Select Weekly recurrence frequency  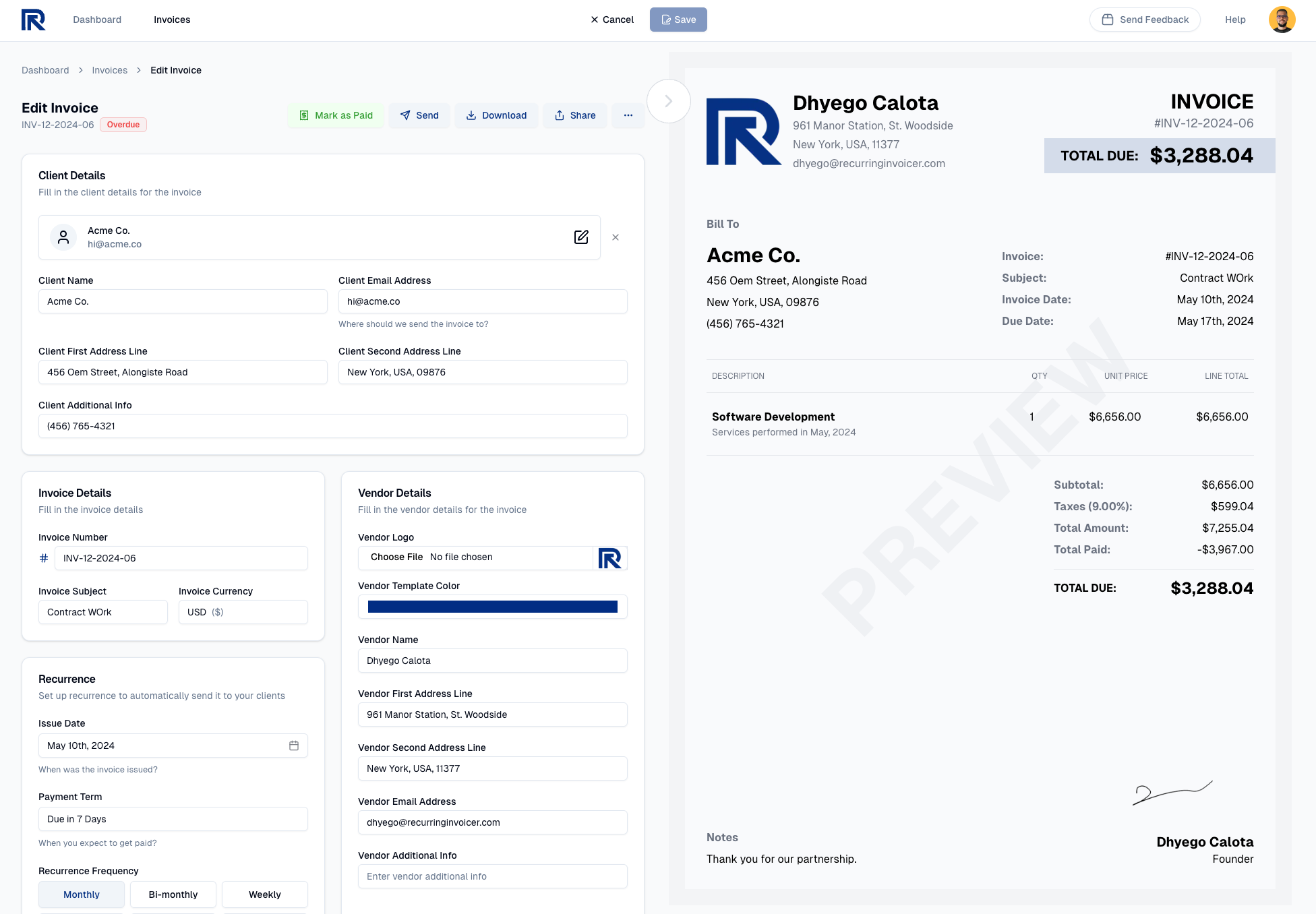point(265,894)
